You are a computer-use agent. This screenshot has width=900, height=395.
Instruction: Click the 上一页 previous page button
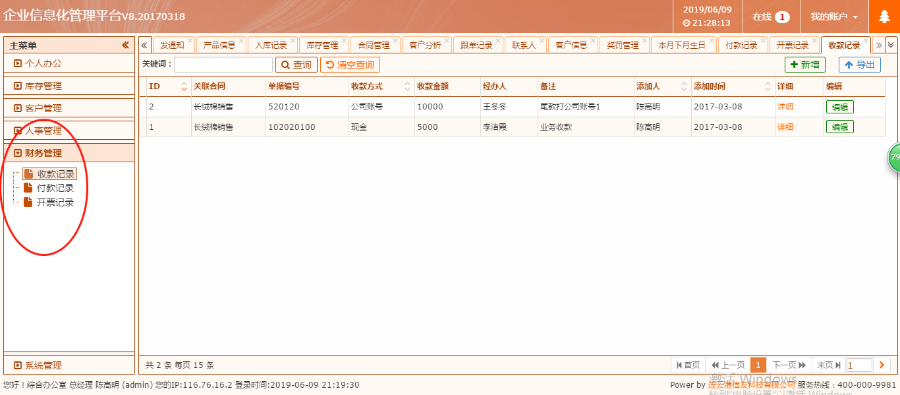pyautogui.click(x=728, y=365)
